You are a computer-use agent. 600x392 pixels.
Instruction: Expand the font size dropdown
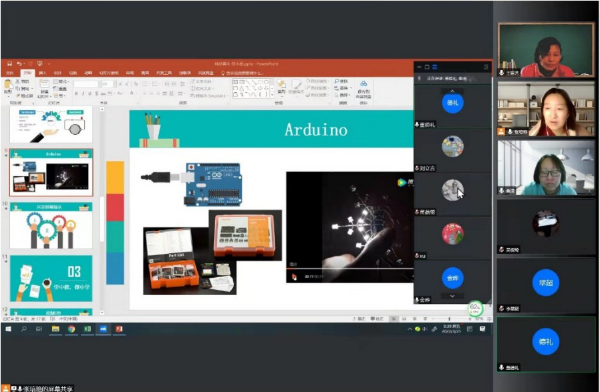[x=112, y=84]
